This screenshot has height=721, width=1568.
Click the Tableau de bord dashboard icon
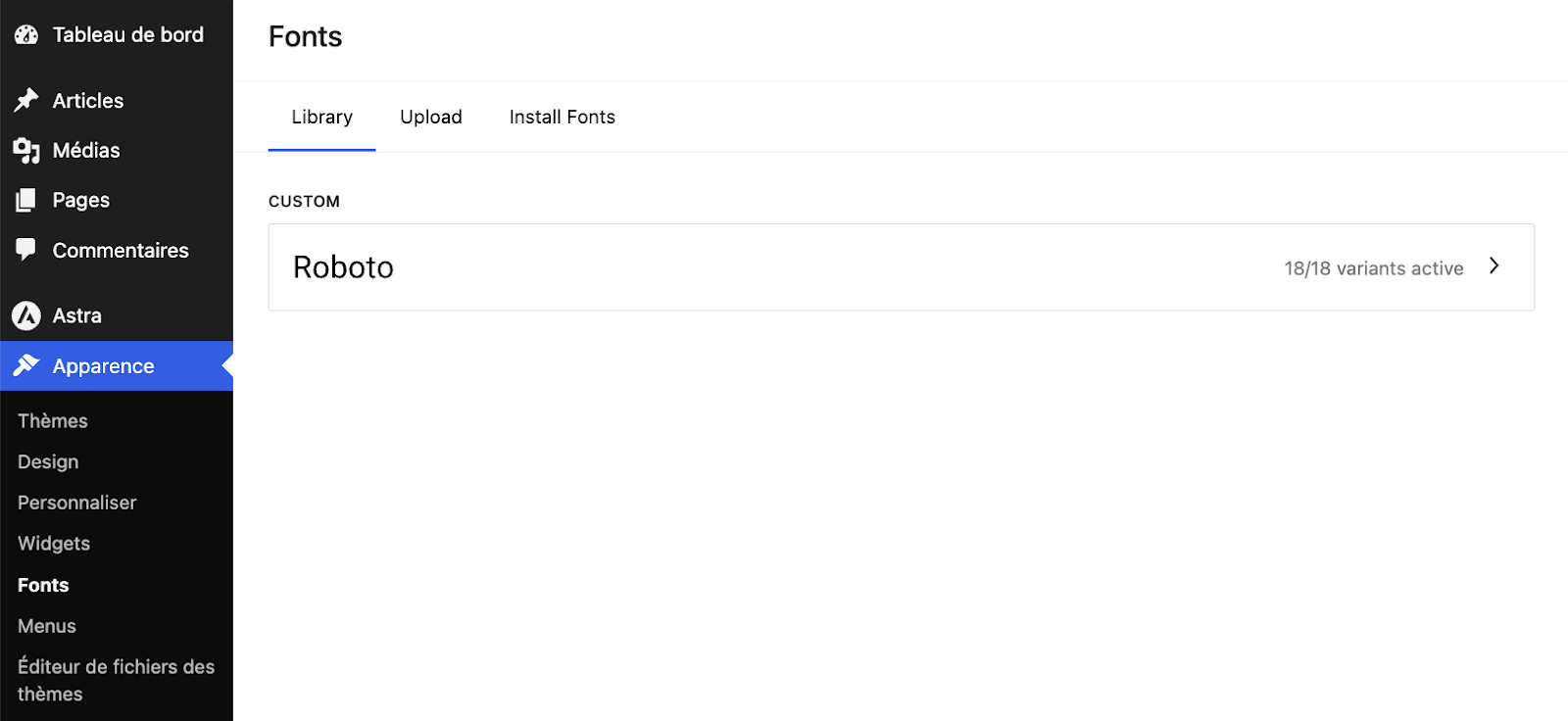26,35
